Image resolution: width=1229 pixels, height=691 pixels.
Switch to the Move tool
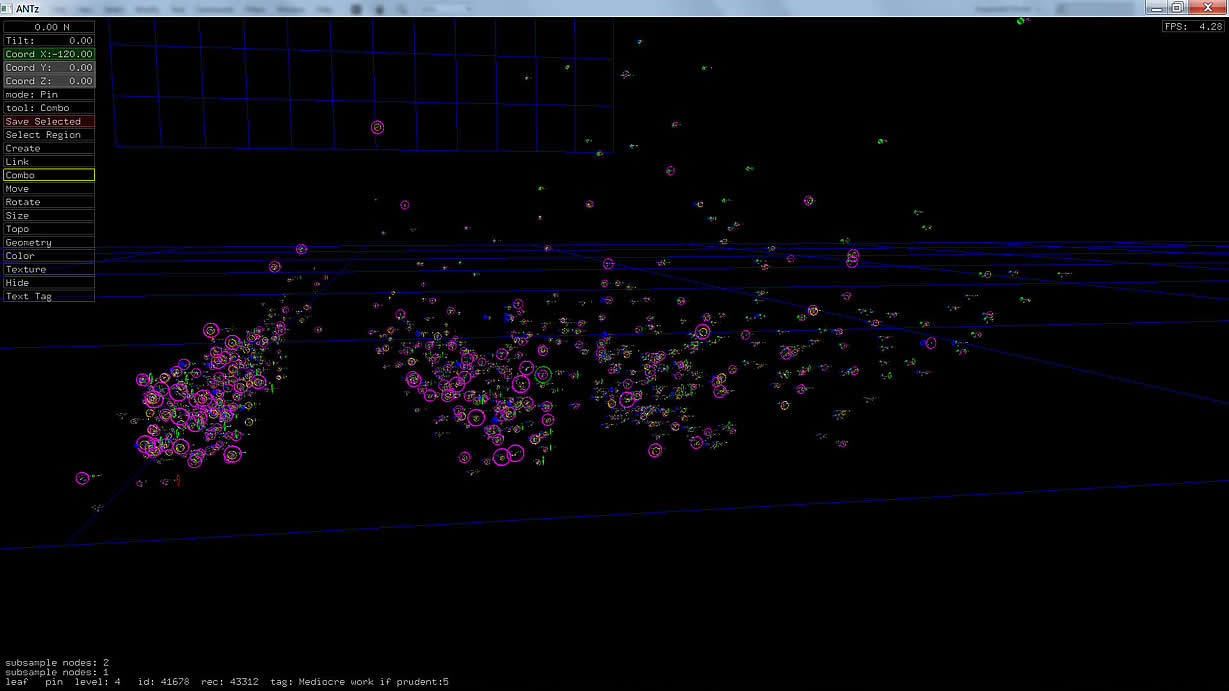[x=49, y=189]
